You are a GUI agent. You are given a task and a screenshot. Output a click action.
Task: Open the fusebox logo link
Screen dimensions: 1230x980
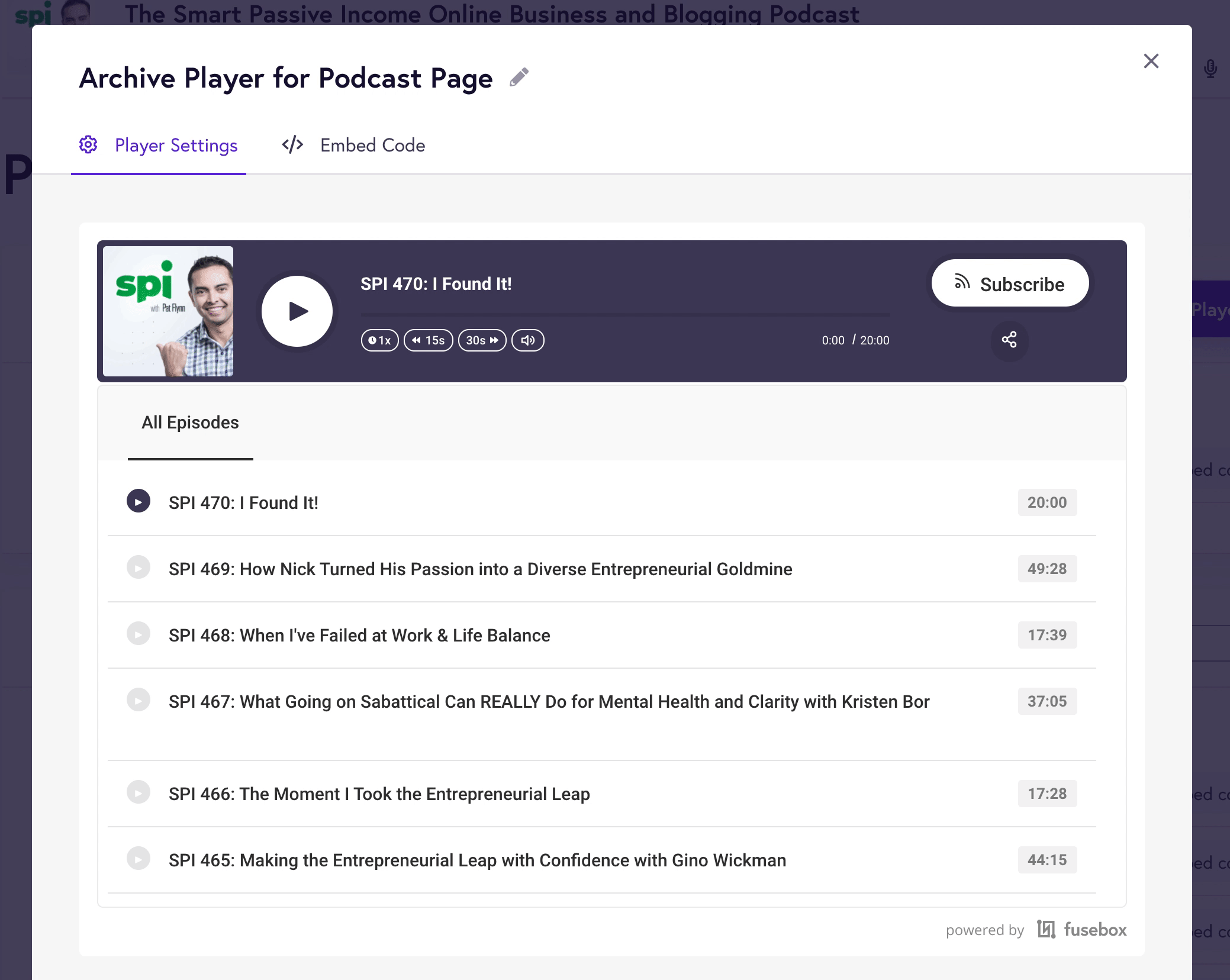[x=1082, y=930]
